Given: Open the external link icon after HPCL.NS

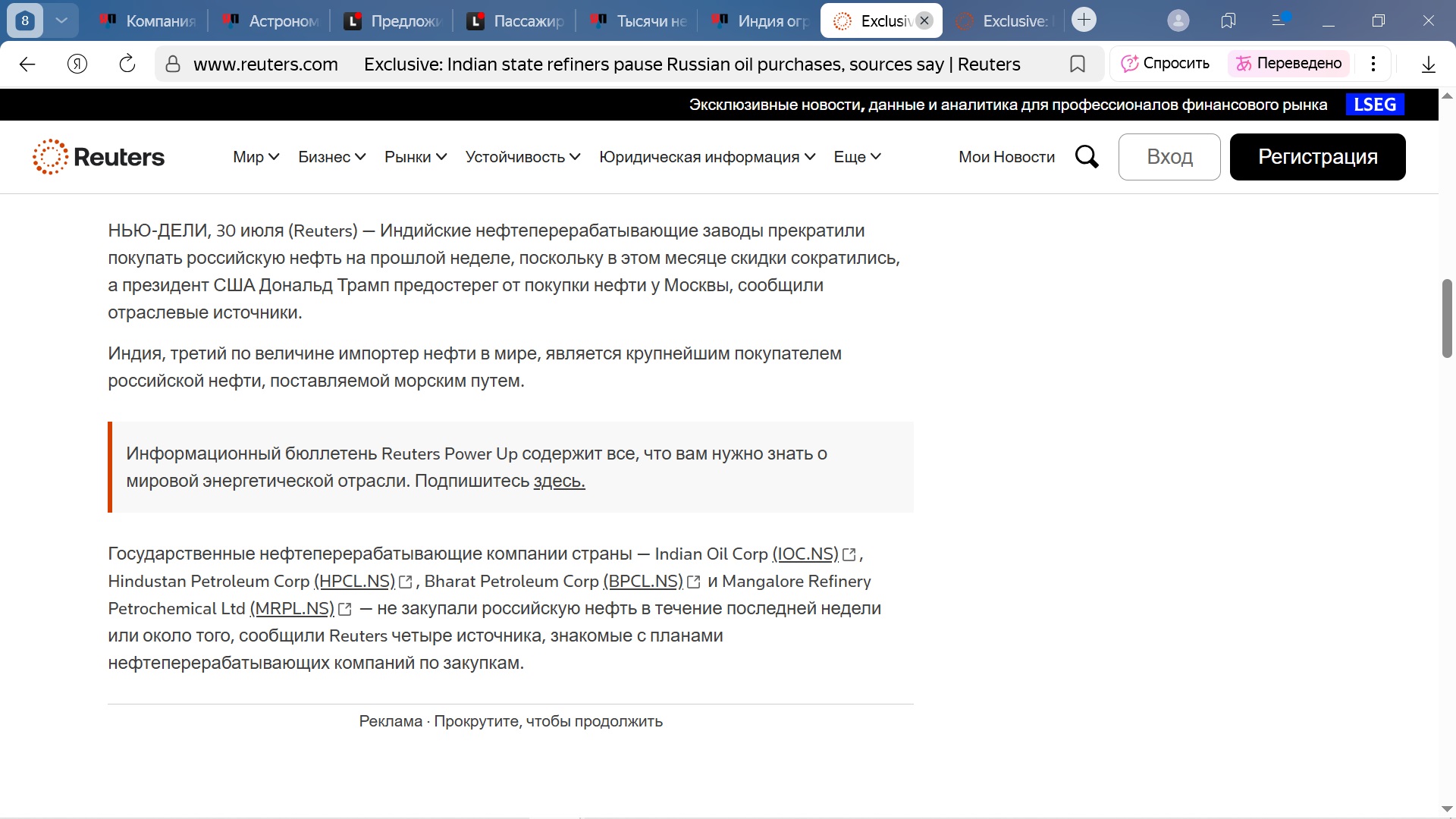Looking at the screenshot, I should click(x=406, y=582).
